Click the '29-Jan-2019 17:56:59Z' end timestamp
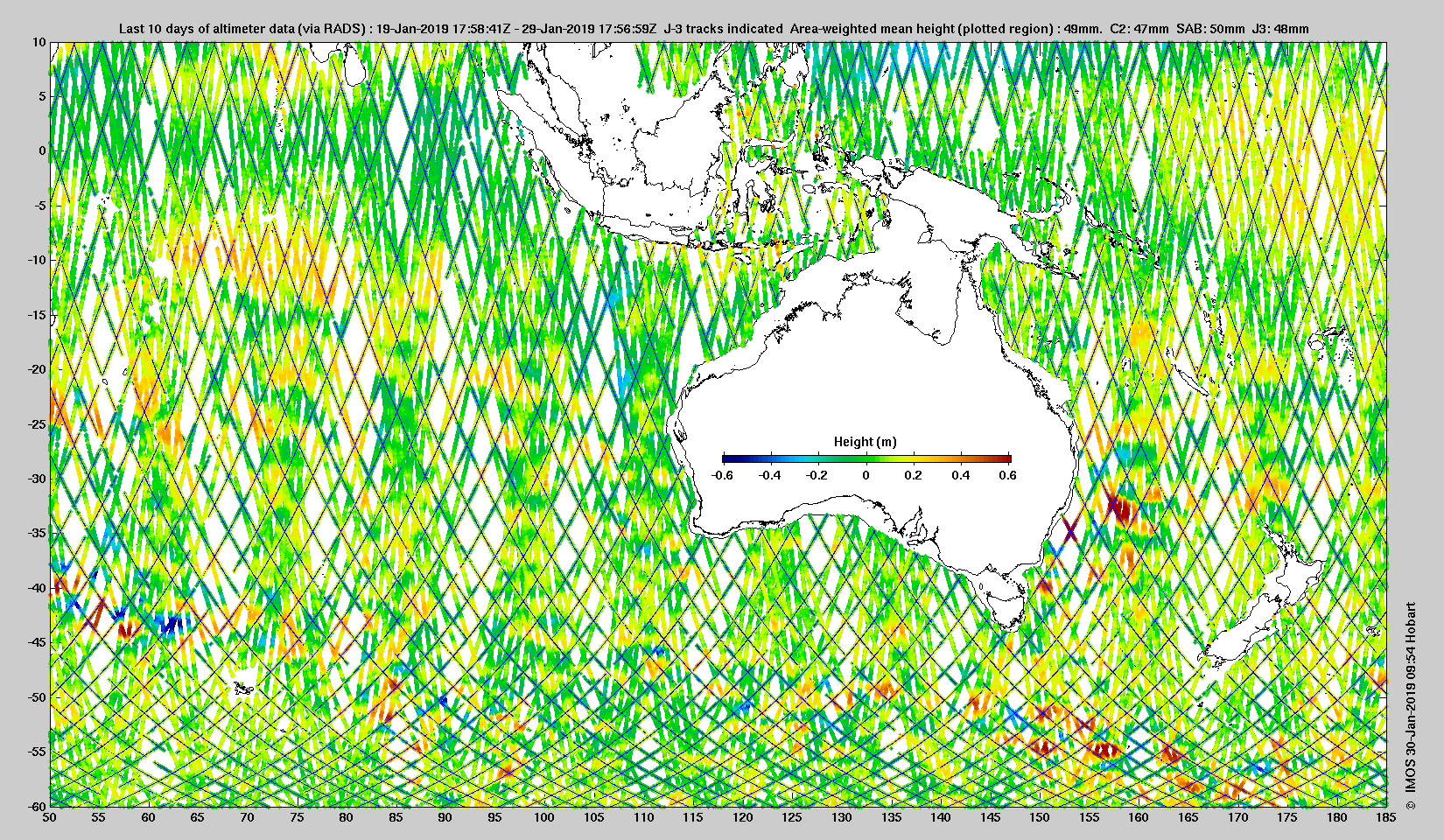The height and width of the screenshot is (840, 1444). (x=590, y=29)
